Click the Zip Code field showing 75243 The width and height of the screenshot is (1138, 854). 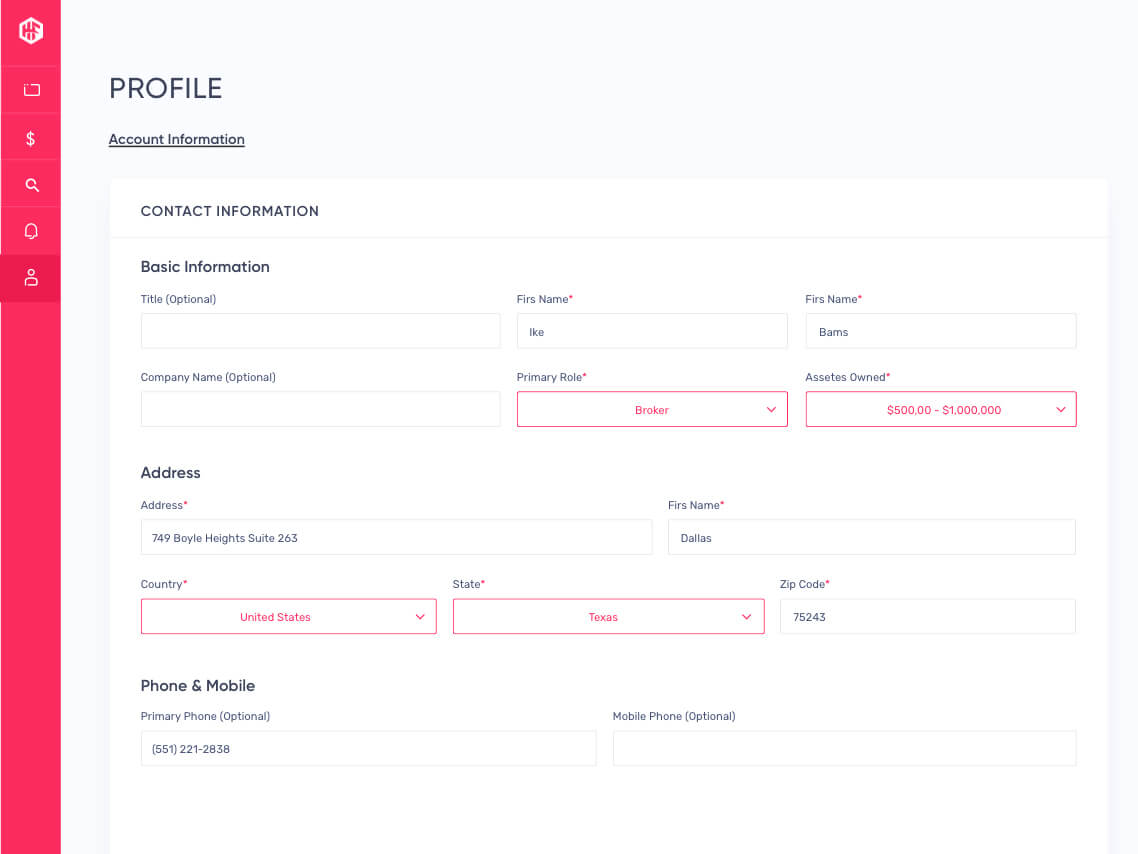tap(926, 616)
